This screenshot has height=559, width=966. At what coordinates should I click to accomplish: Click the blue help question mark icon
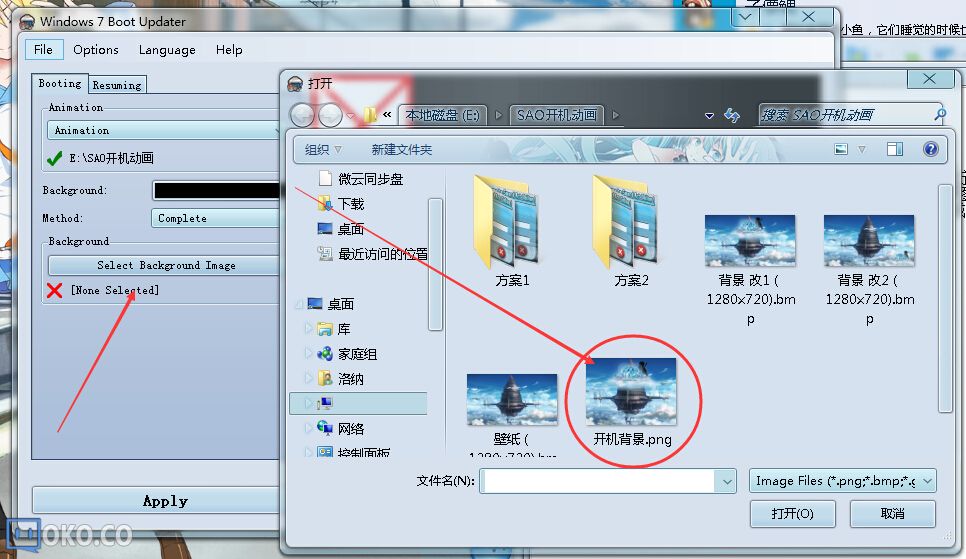pos(931,149)
